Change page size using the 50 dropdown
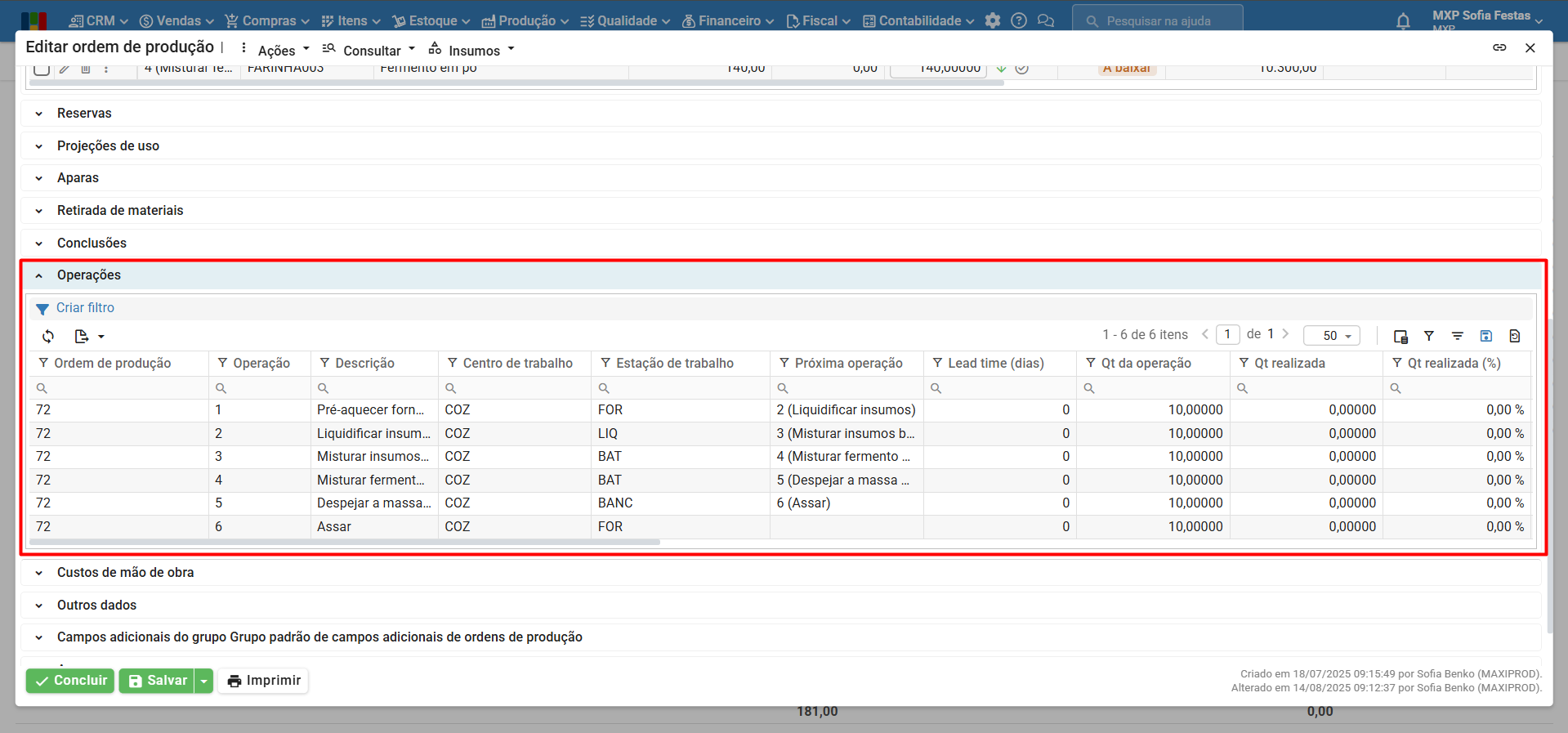The width and height of the screenshot is (1568, 733). (x=1332, y=336)
